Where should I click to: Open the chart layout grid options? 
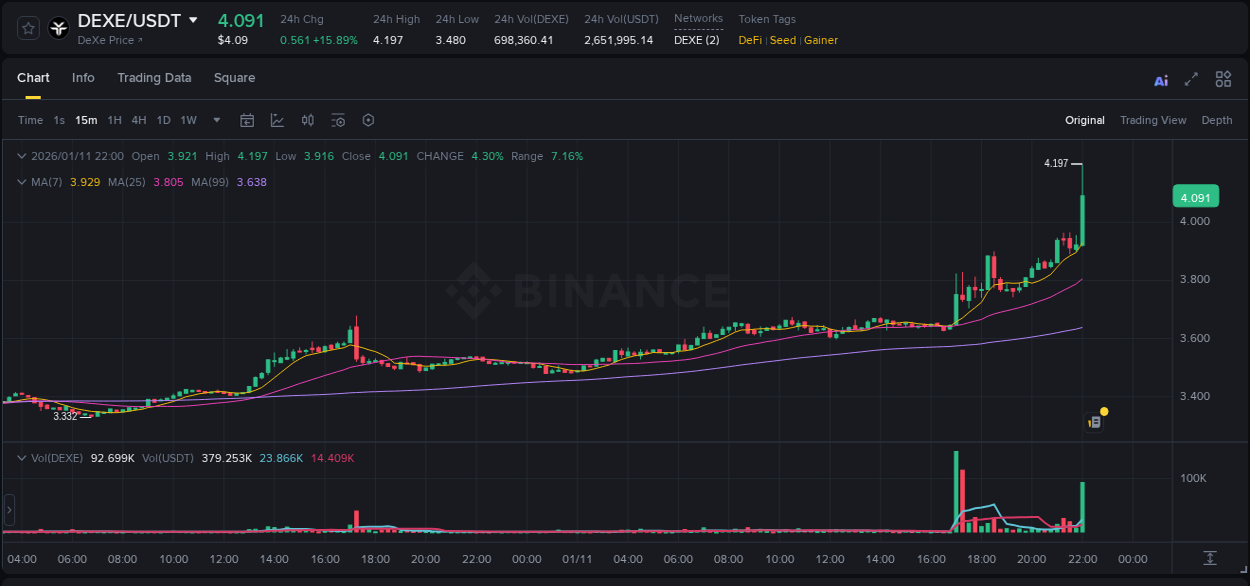[x=1223, y=78]
